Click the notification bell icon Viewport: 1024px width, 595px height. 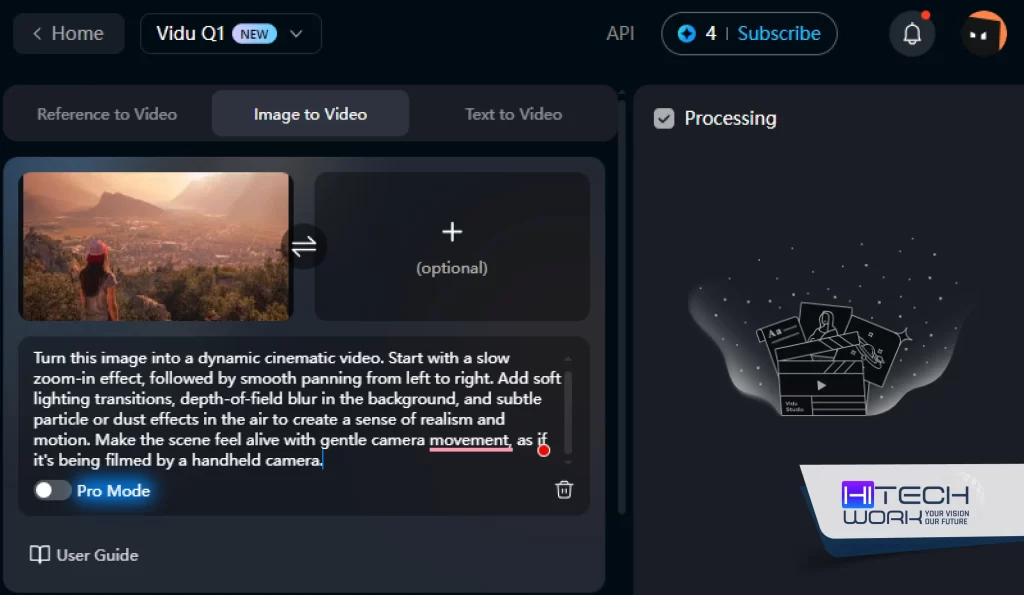pos(912,34)
